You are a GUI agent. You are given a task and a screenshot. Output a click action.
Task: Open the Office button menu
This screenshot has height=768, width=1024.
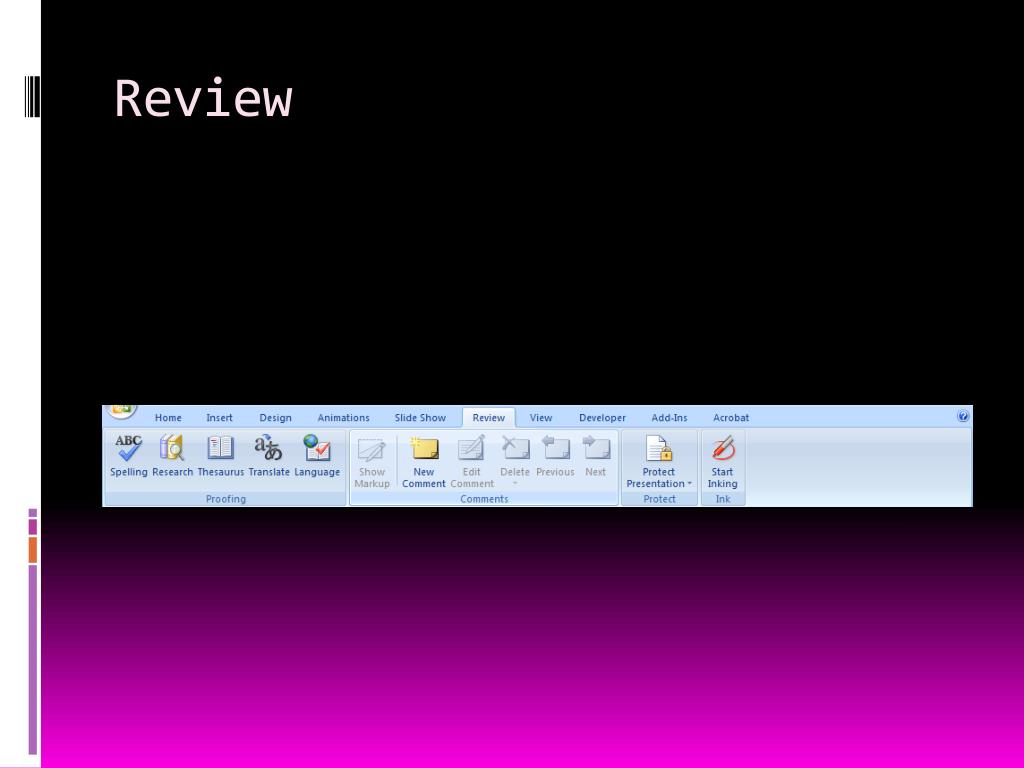click(120, 411)
